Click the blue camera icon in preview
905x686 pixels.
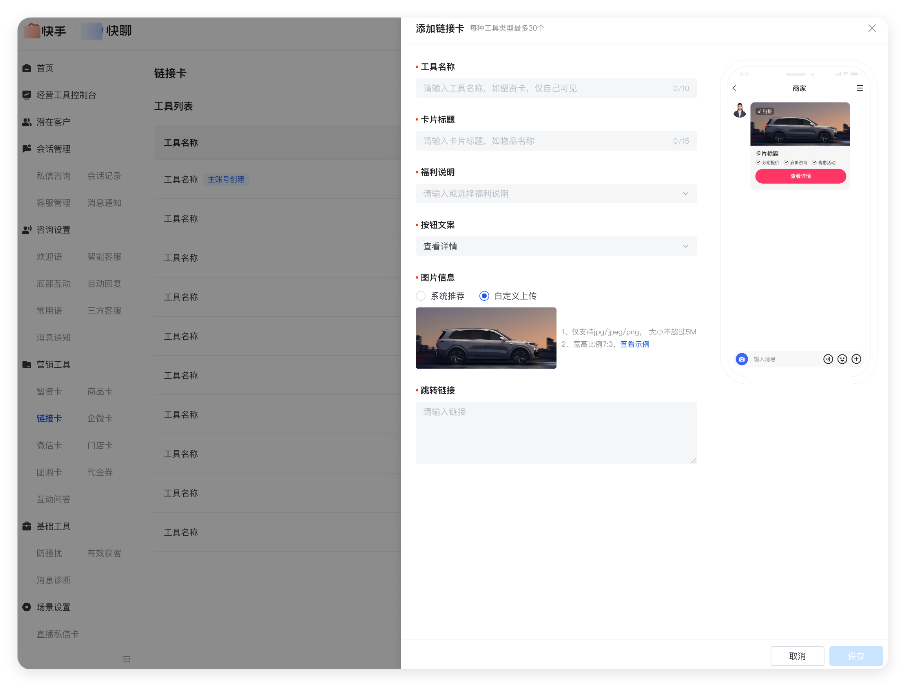[742, 359]
